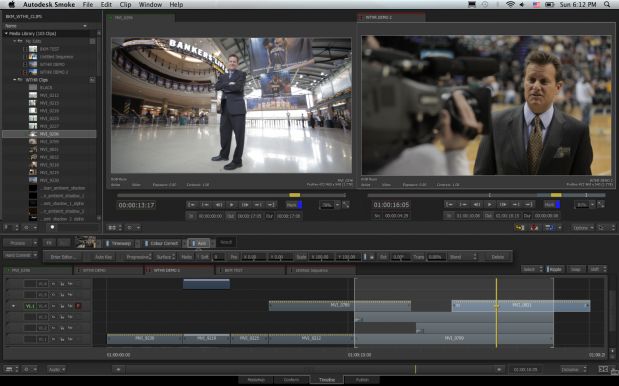Click the volume icon in menu bar
The width and height of the screenshot is (619, 386).
pos(522,5)
